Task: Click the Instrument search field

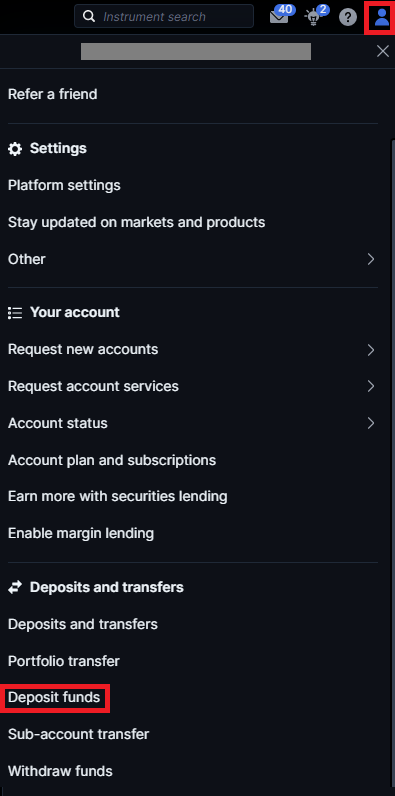Action: [x=163, y=16]
